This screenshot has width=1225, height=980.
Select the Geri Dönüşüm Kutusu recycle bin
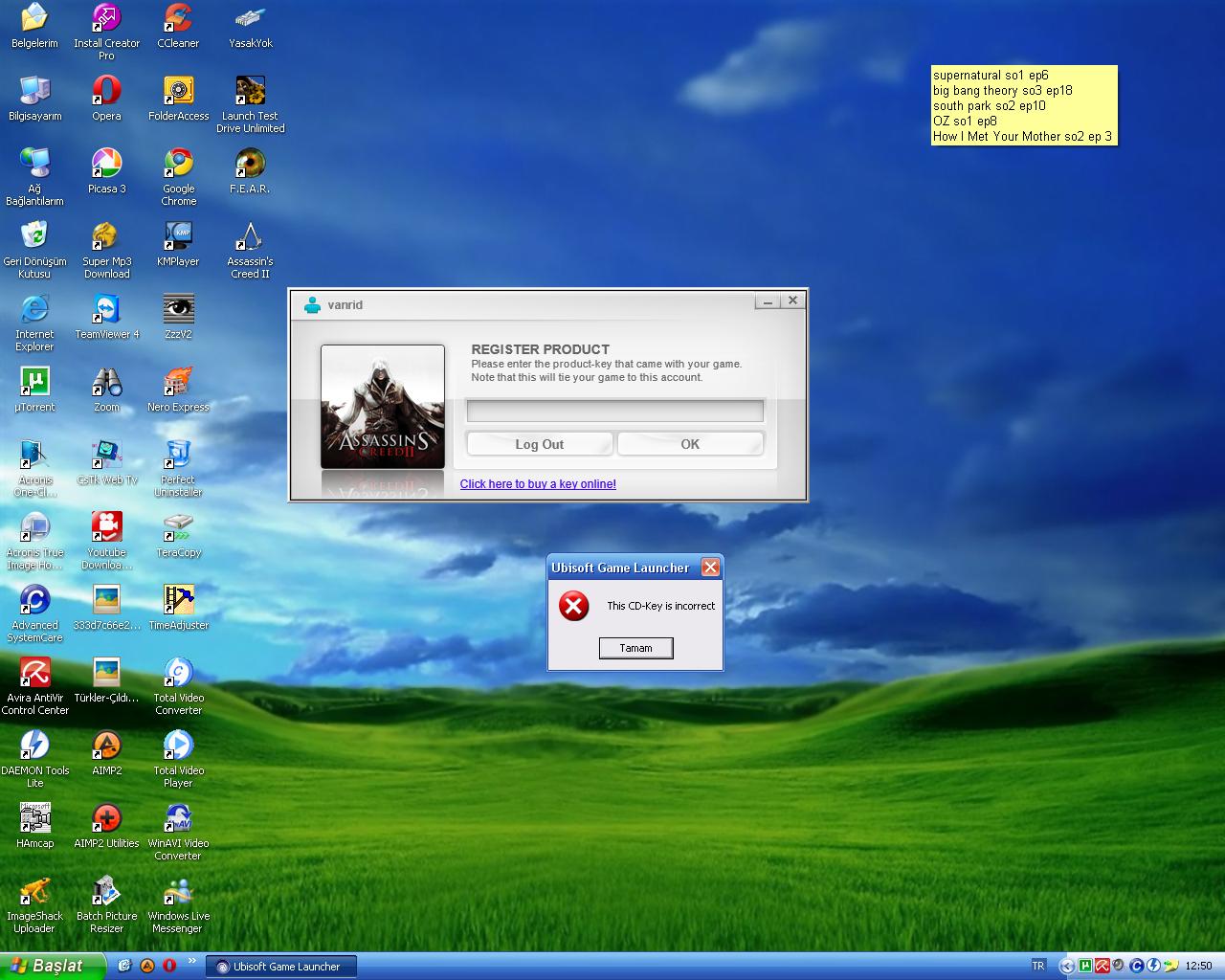tap(34, 250)
